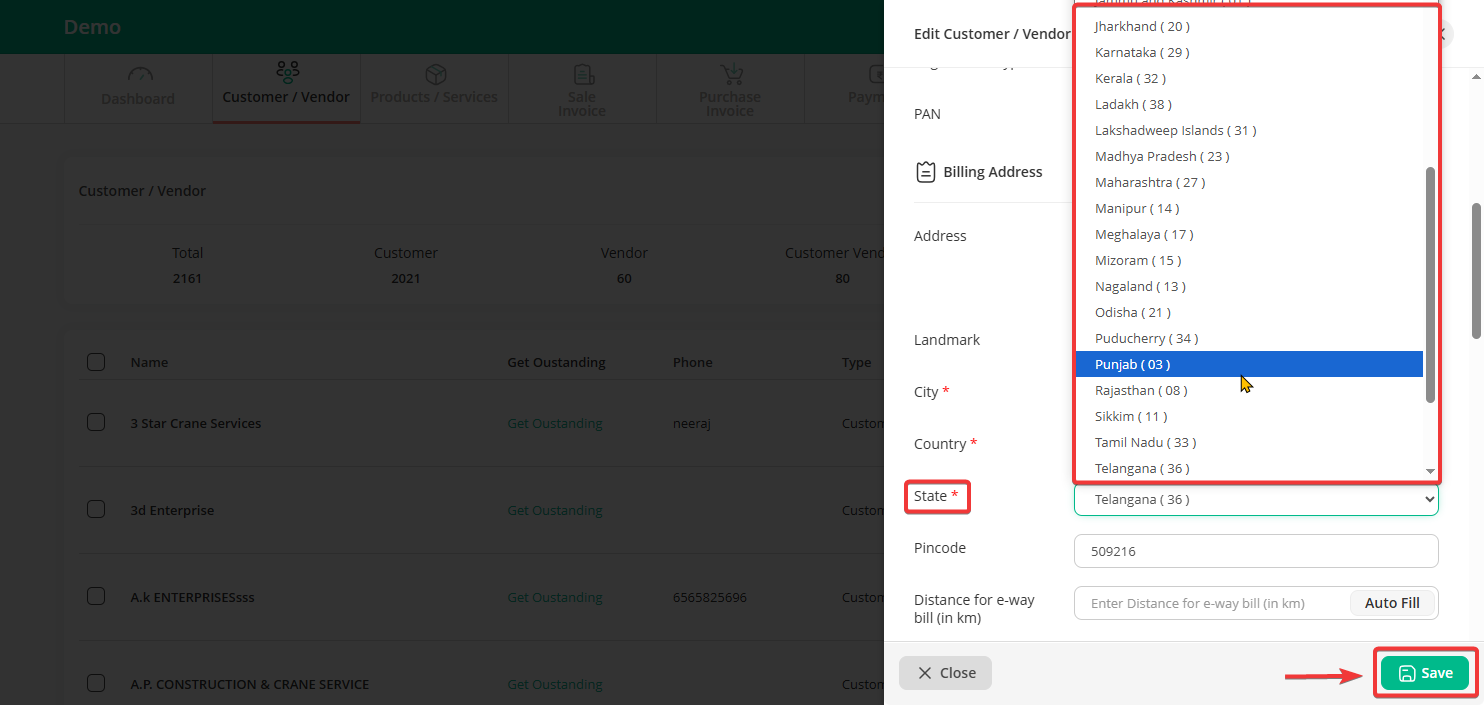Click the Customer Vendor count 80

point(842,278)
